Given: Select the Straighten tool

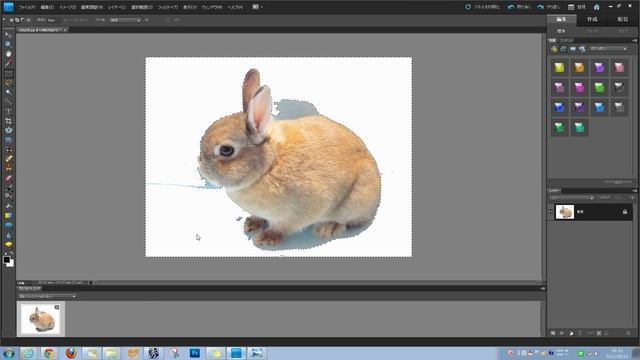Looking at the screenshot, I should 8,140.
